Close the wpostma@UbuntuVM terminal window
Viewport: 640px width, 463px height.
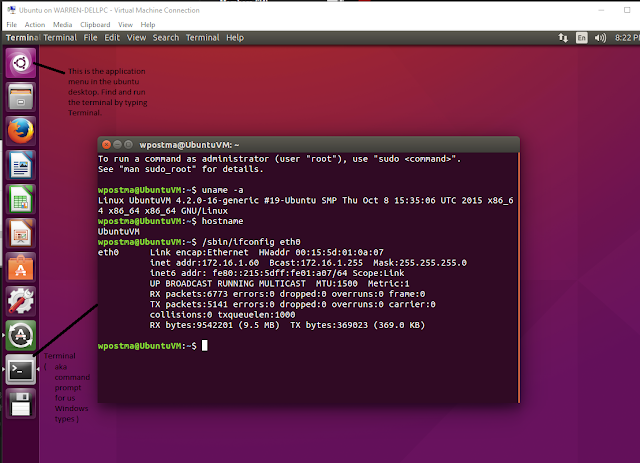click(106, 145)
